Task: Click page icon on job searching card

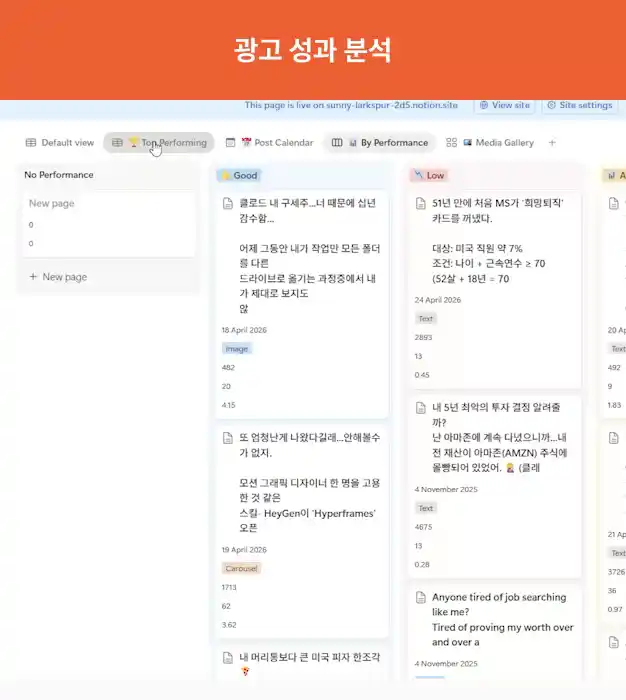Action: (421, 598)
